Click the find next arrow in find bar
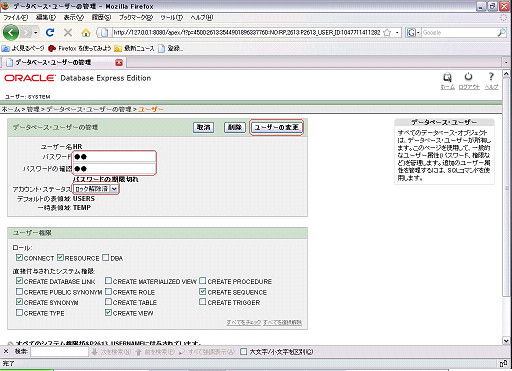Screen dimensions: 512x371 pyautogui.click(x=95, y=352)
